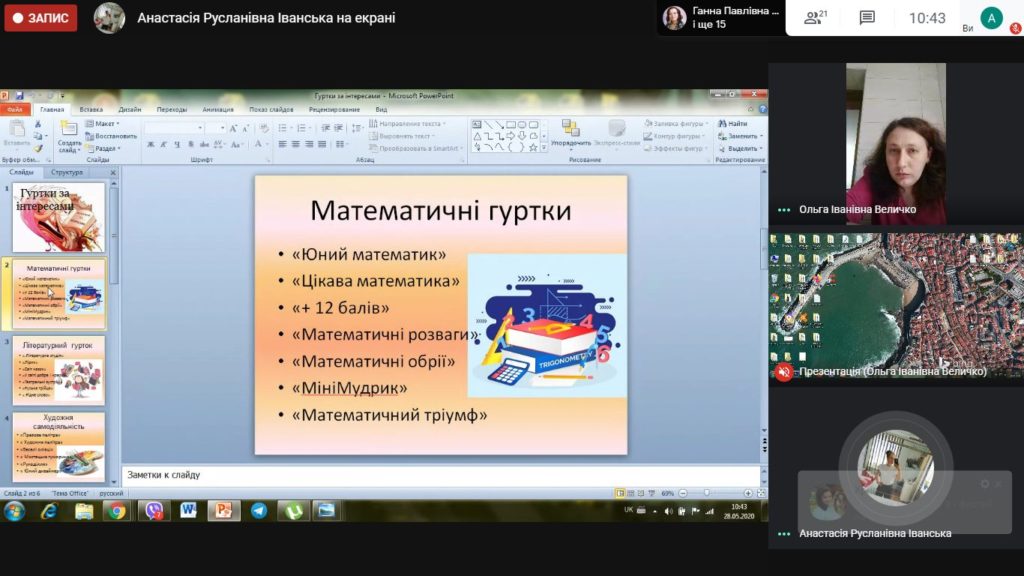Viewport: 1024px width, 576px height.
Task: Toggle center text alignment
Action: [x=296, y=144]
